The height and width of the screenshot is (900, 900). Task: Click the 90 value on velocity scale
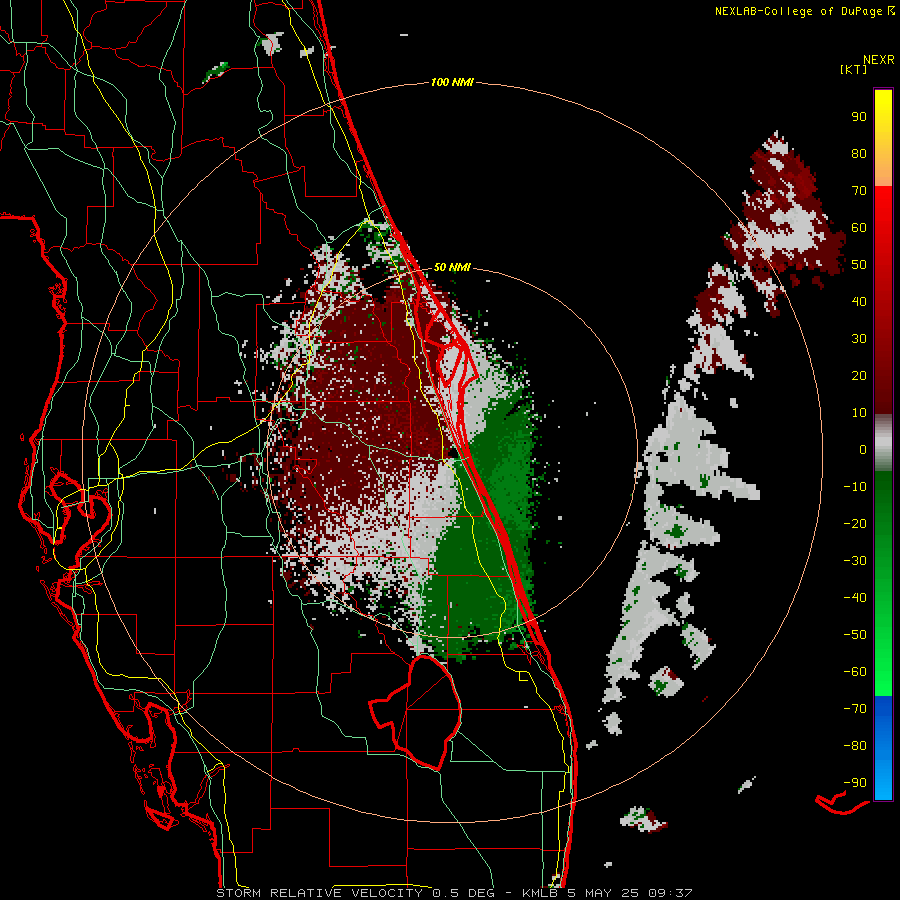[x=859, y=117]
